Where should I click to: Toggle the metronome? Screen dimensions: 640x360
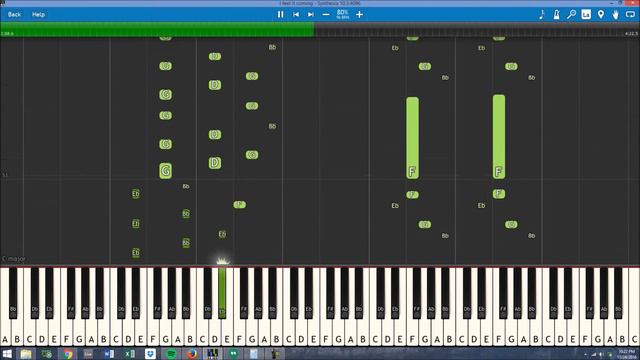556,14
